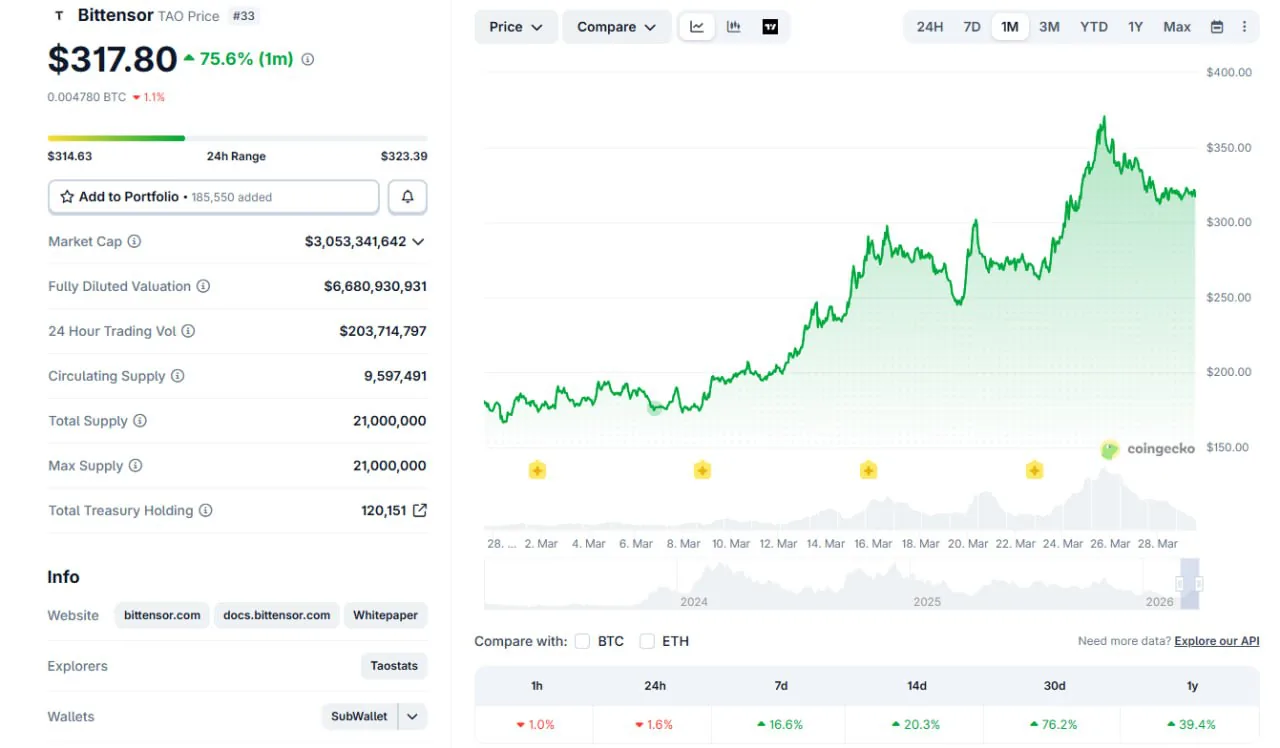
Task: Open the calendar date picker icon
Action: [1216, 27]
